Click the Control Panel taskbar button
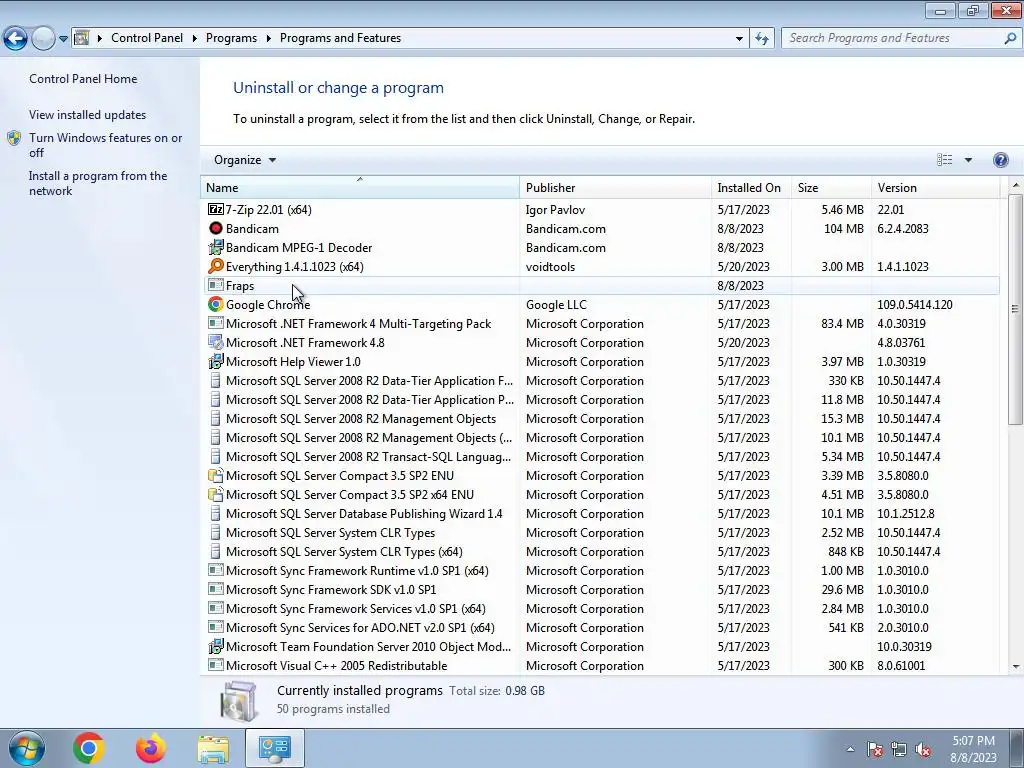1024x768 pixels. pos(275,748)
